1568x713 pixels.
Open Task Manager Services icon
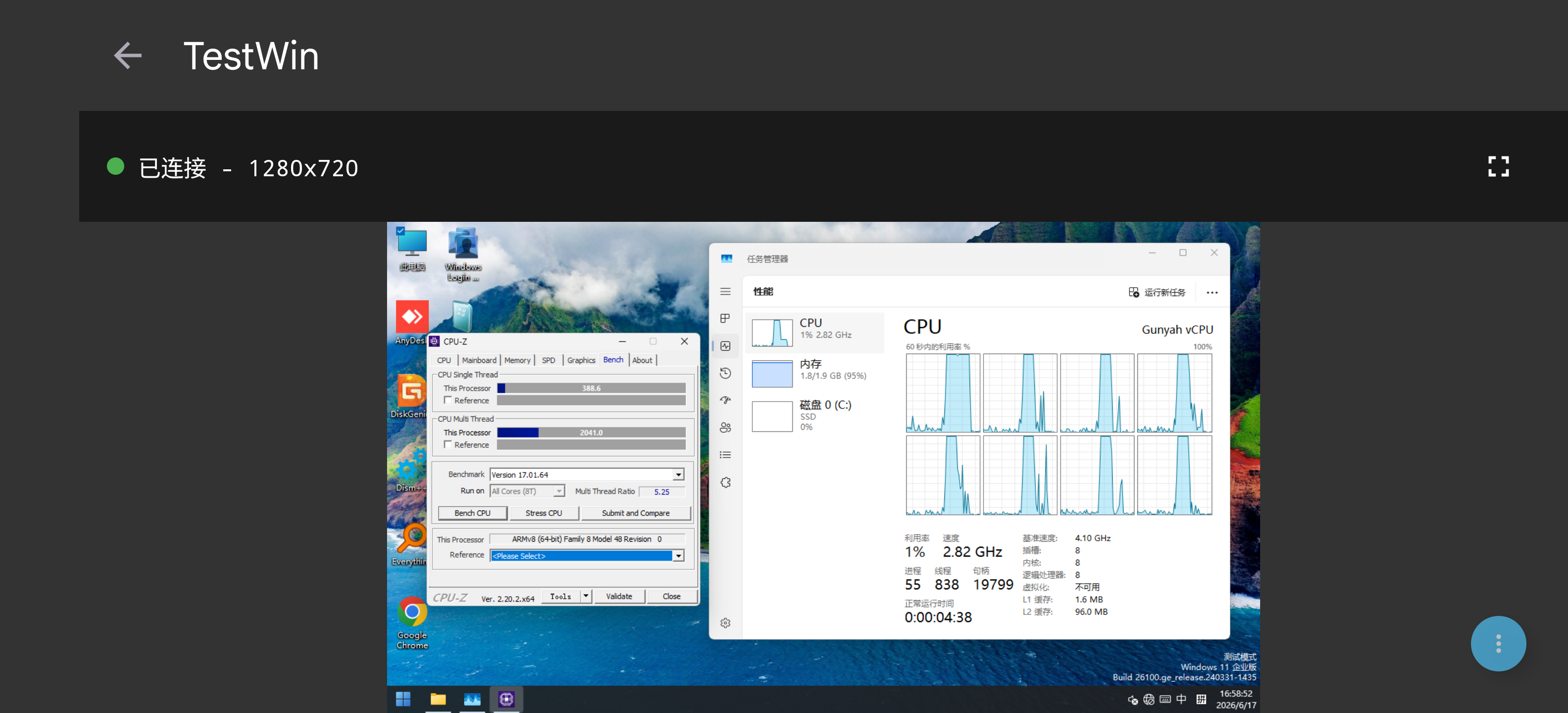click(725, 482)
